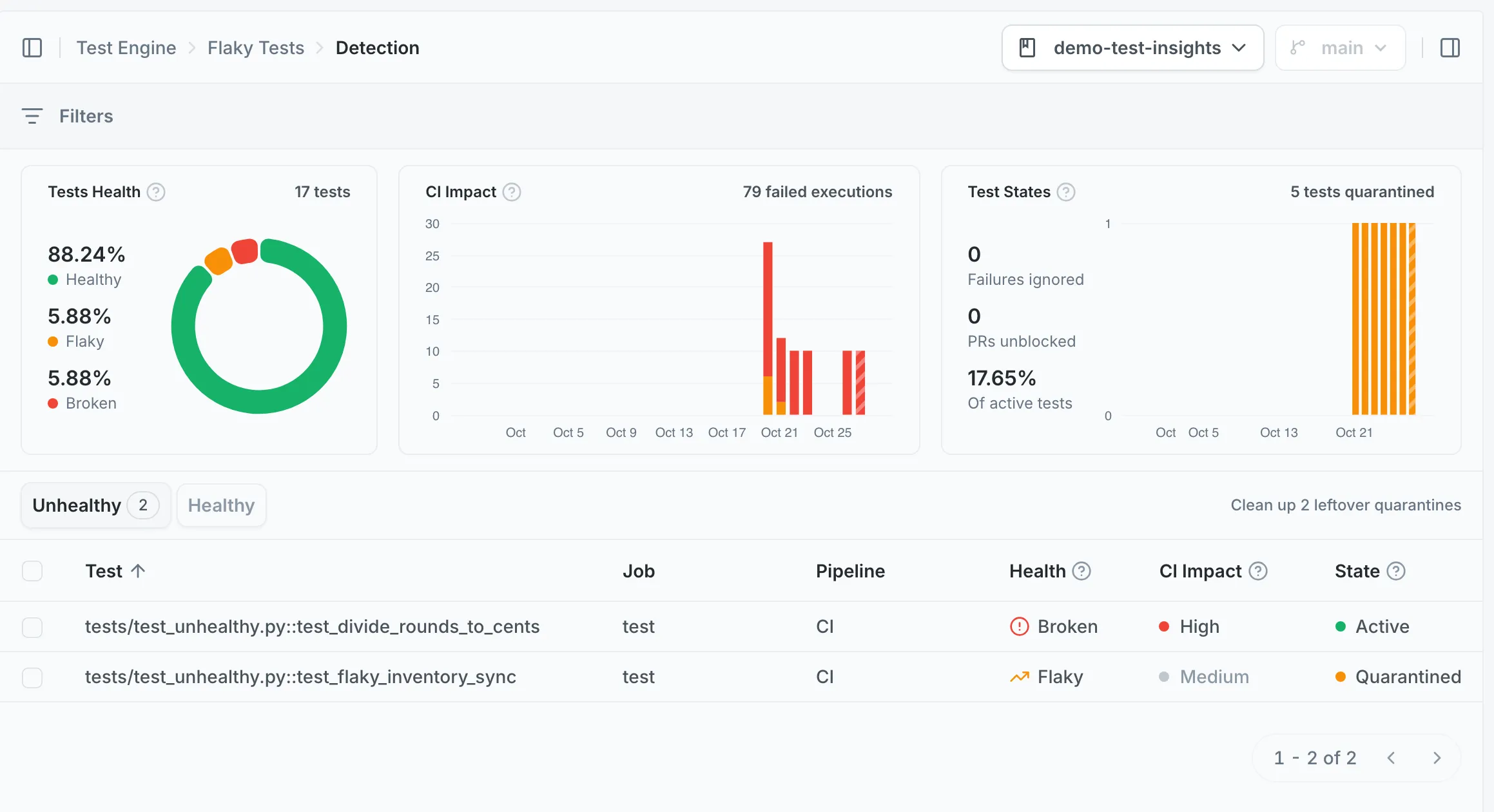Click the git branch icon
The image size is (1494, 812).
coord(1297,48)
